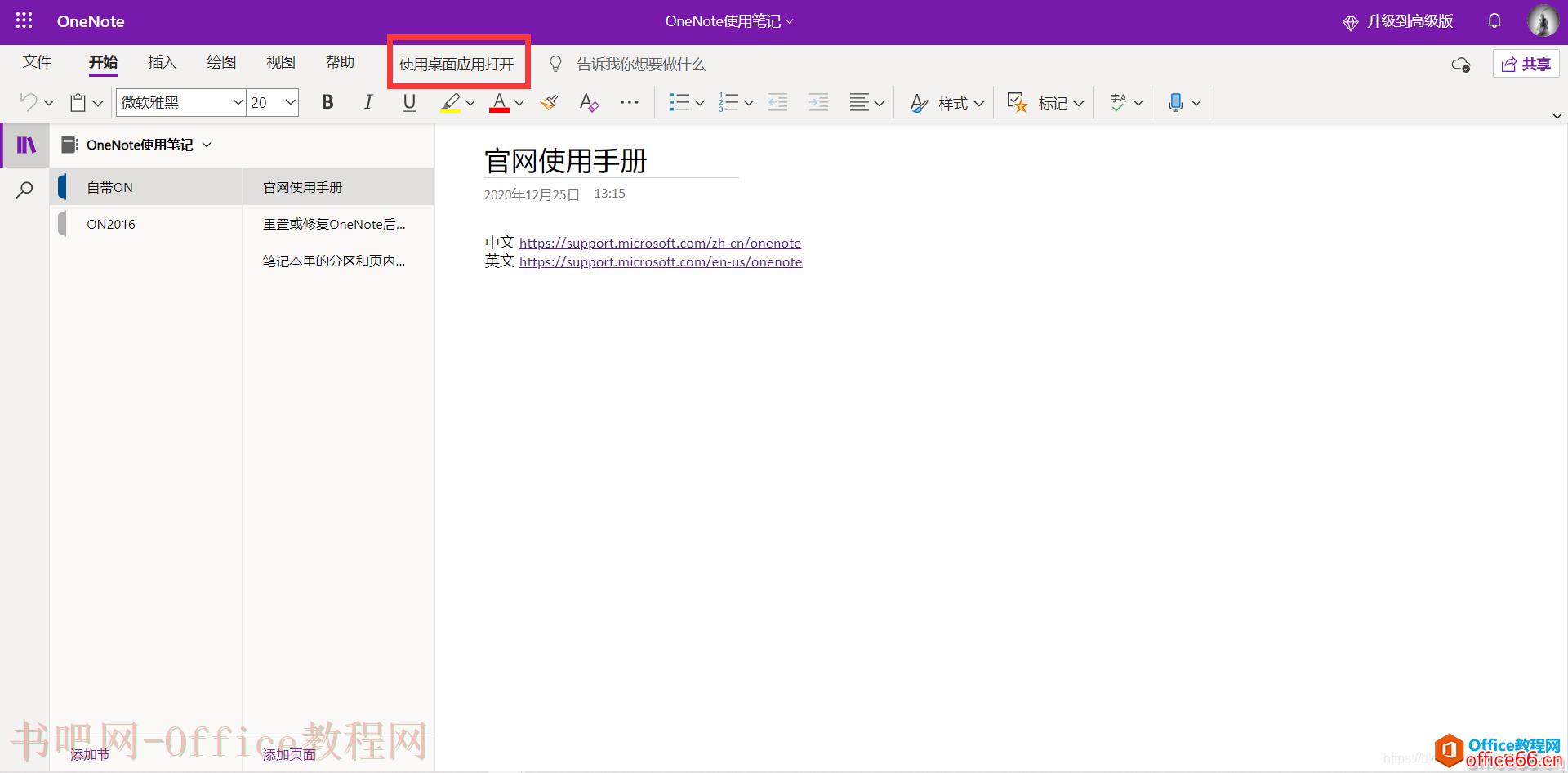The image size is (1568, 773).
Task: Click the clipboard paste icon
Action: 78,102
